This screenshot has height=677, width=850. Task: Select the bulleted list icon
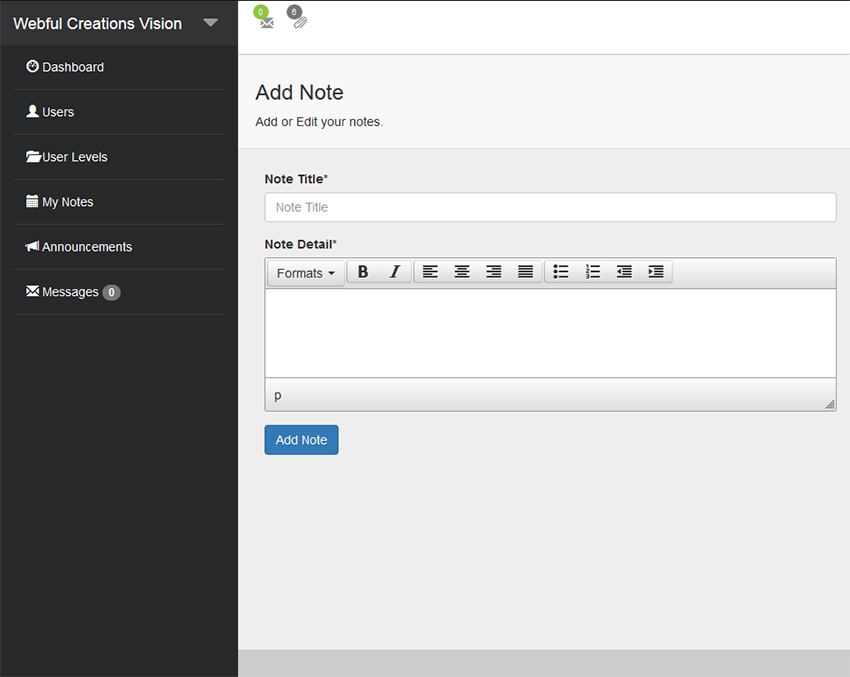pyautogui.click(x=560, y=271)
